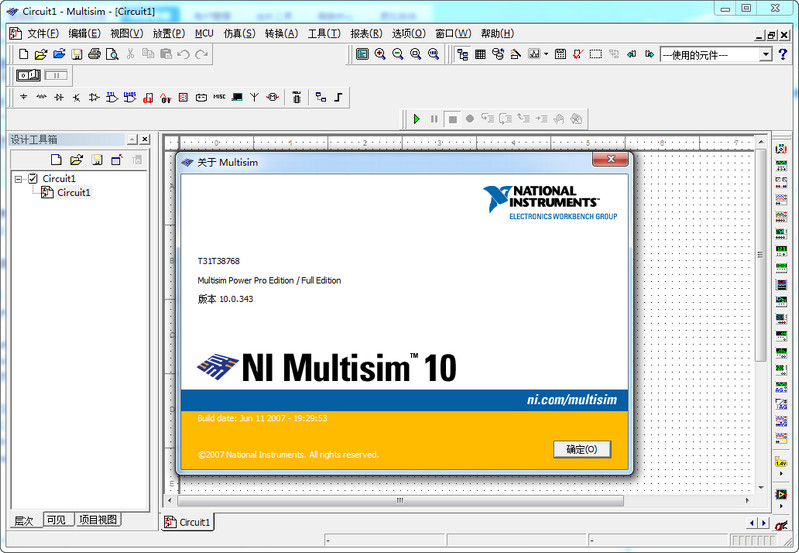Select the Capture Screen Area tool

click(x=596, y=54)
